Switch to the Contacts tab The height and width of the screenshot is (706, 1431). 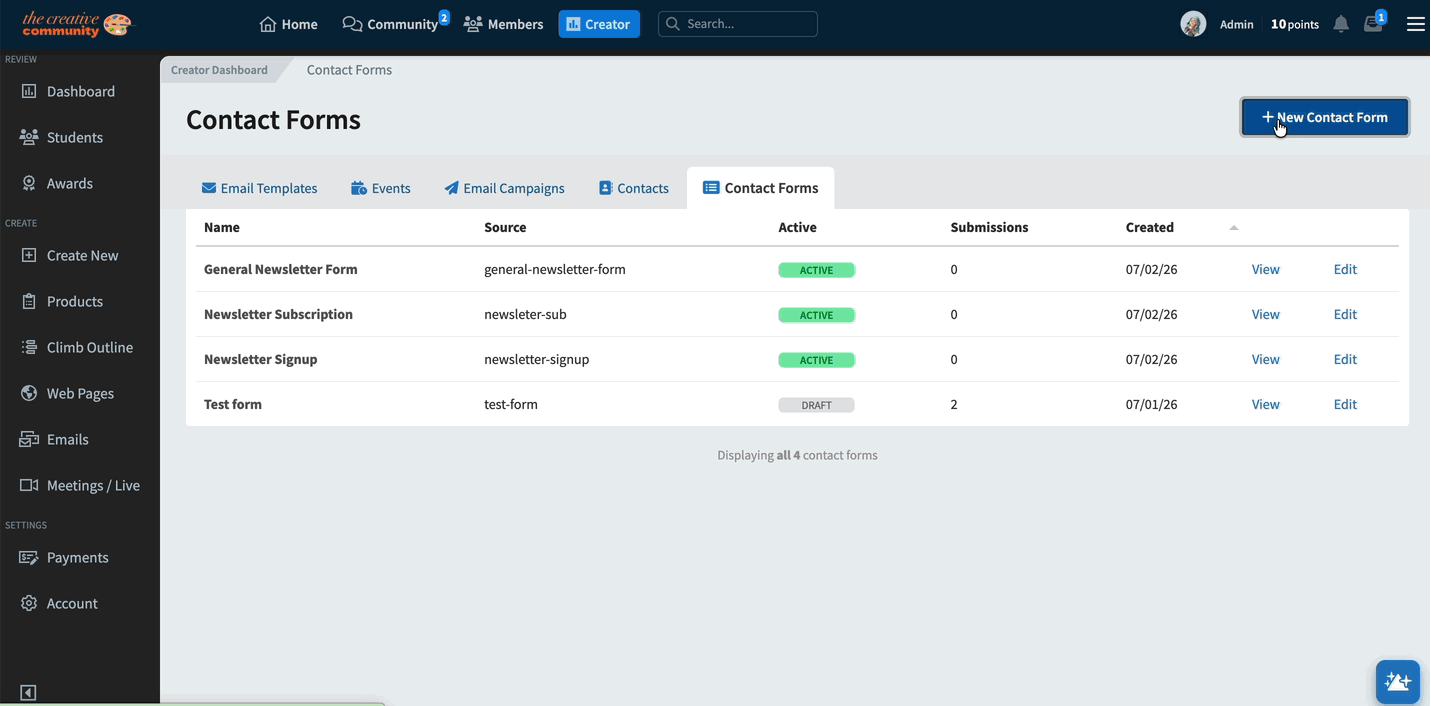coord(634,188)
